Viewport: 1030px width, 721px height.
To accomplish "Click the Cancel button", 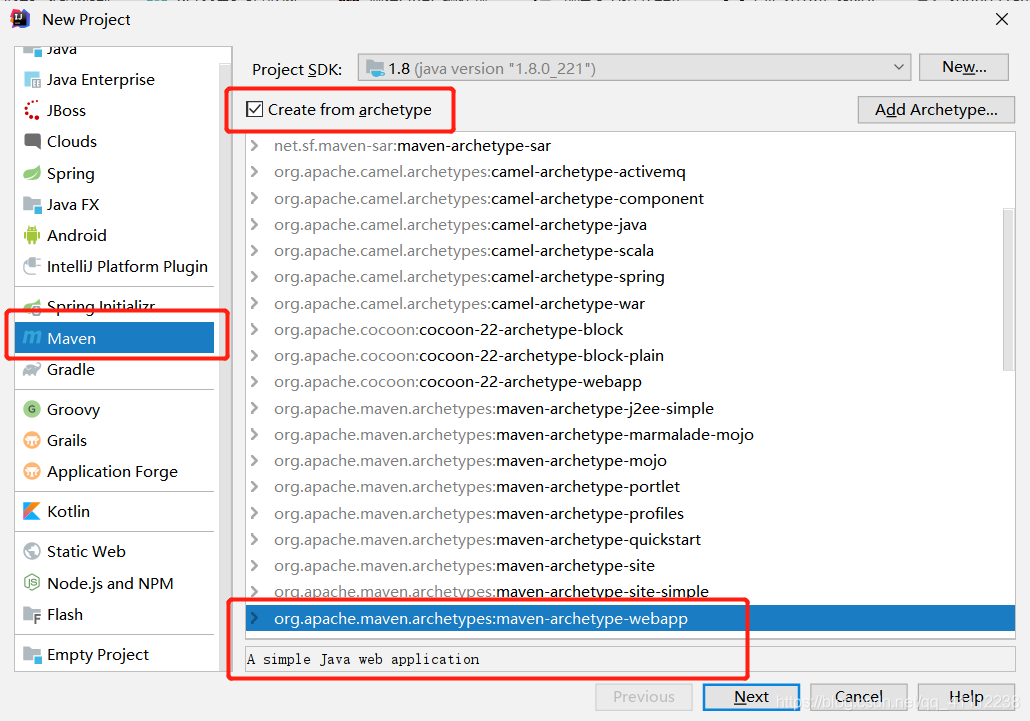I will pos(859,697).
